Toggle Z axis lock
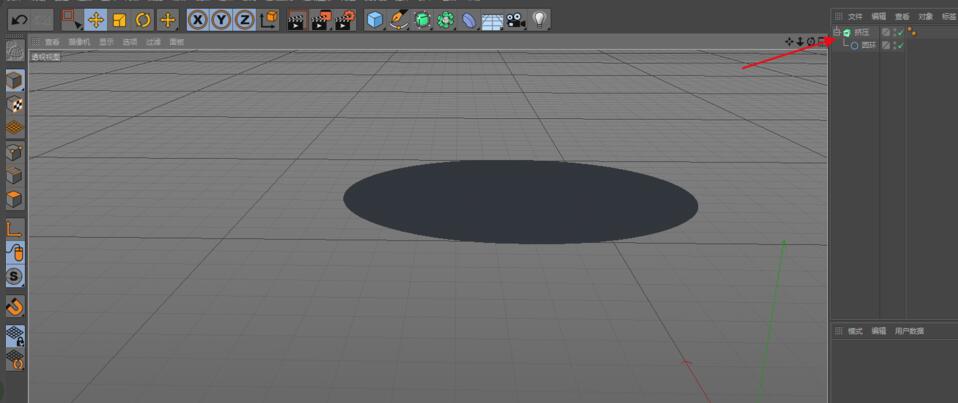This screenshot has width=958, height=403. (x=244, y=19)
